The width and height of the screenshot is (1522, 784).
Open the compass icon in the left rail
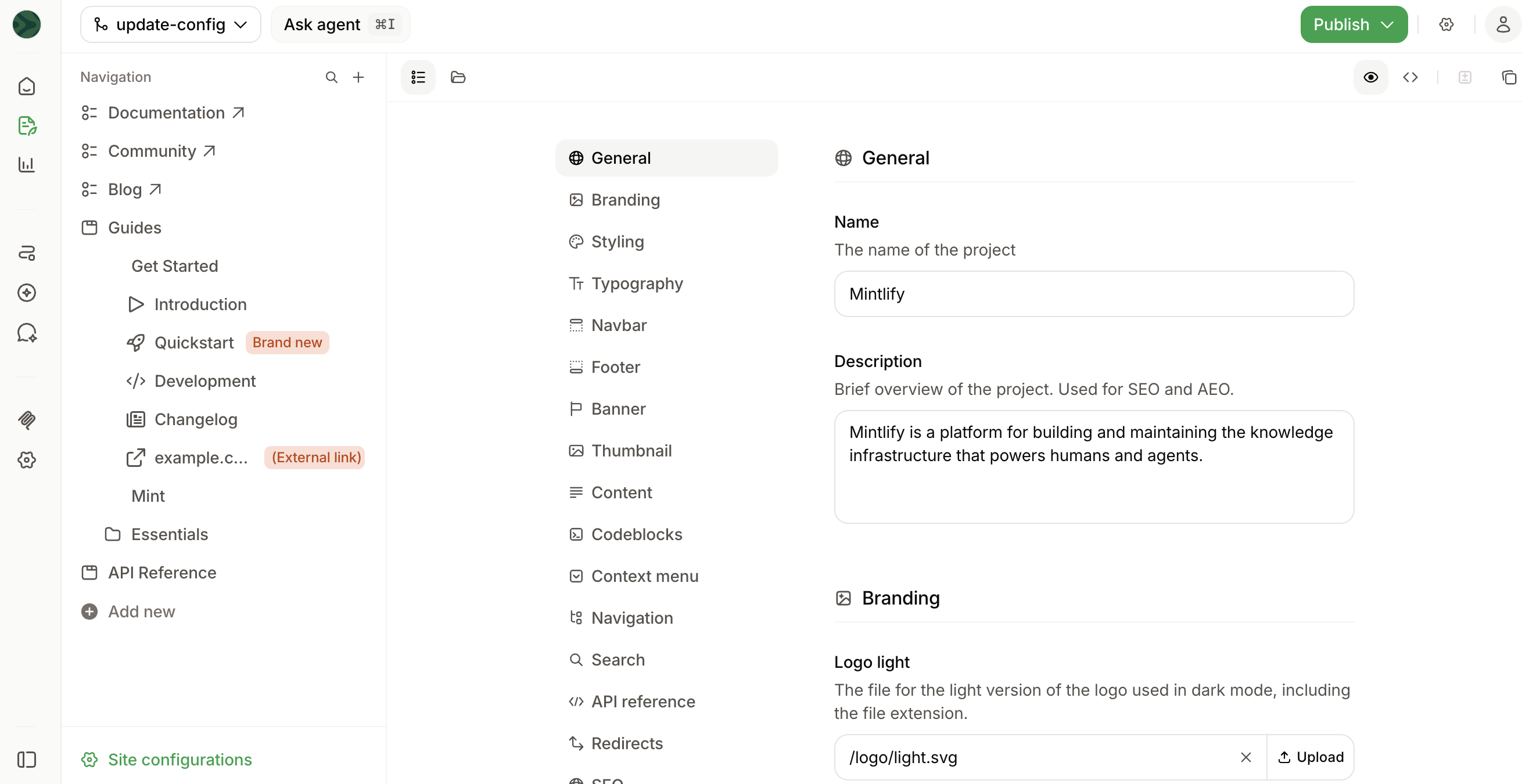[27, 293]
